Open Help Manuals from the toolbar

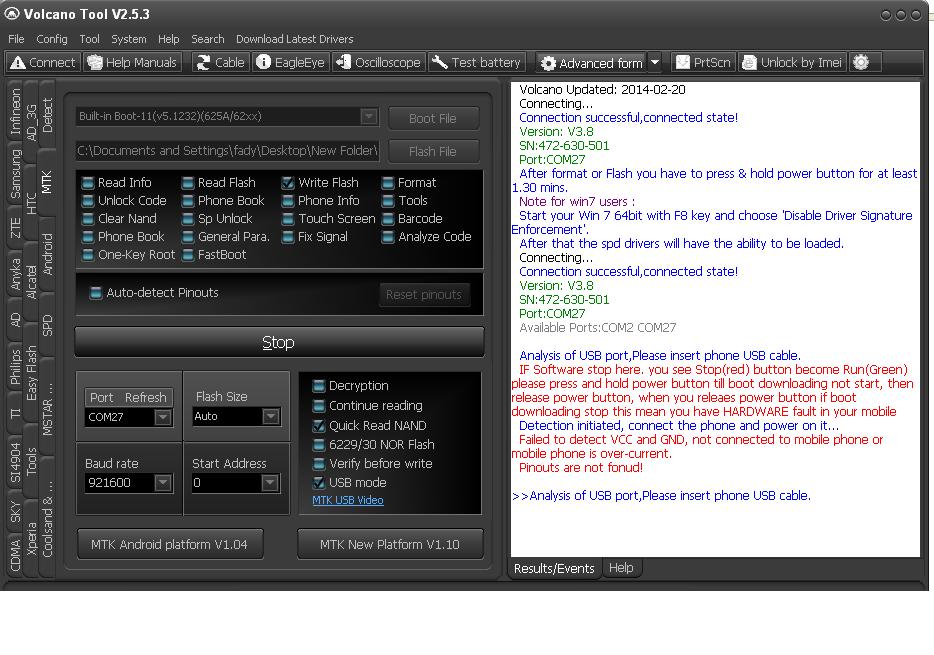coord(132,63)
